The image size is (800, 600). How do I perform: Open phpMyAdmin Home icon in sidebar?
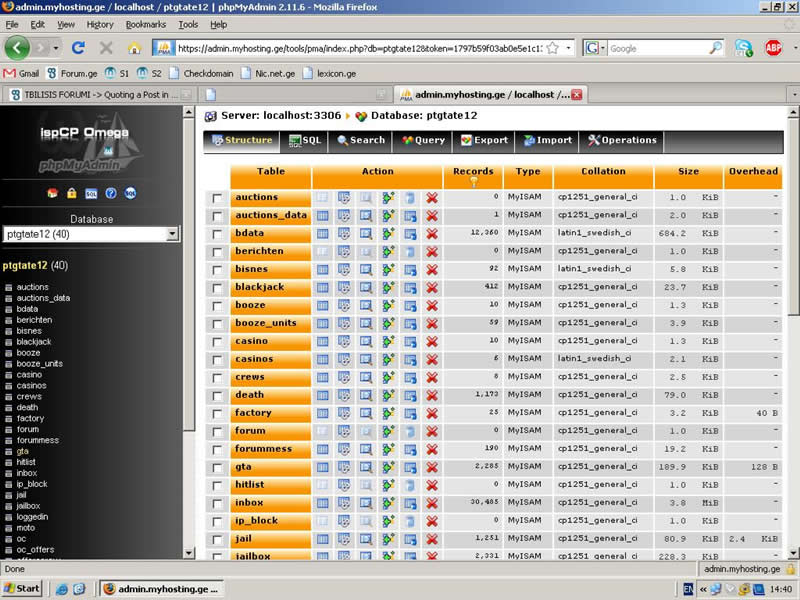53,193
